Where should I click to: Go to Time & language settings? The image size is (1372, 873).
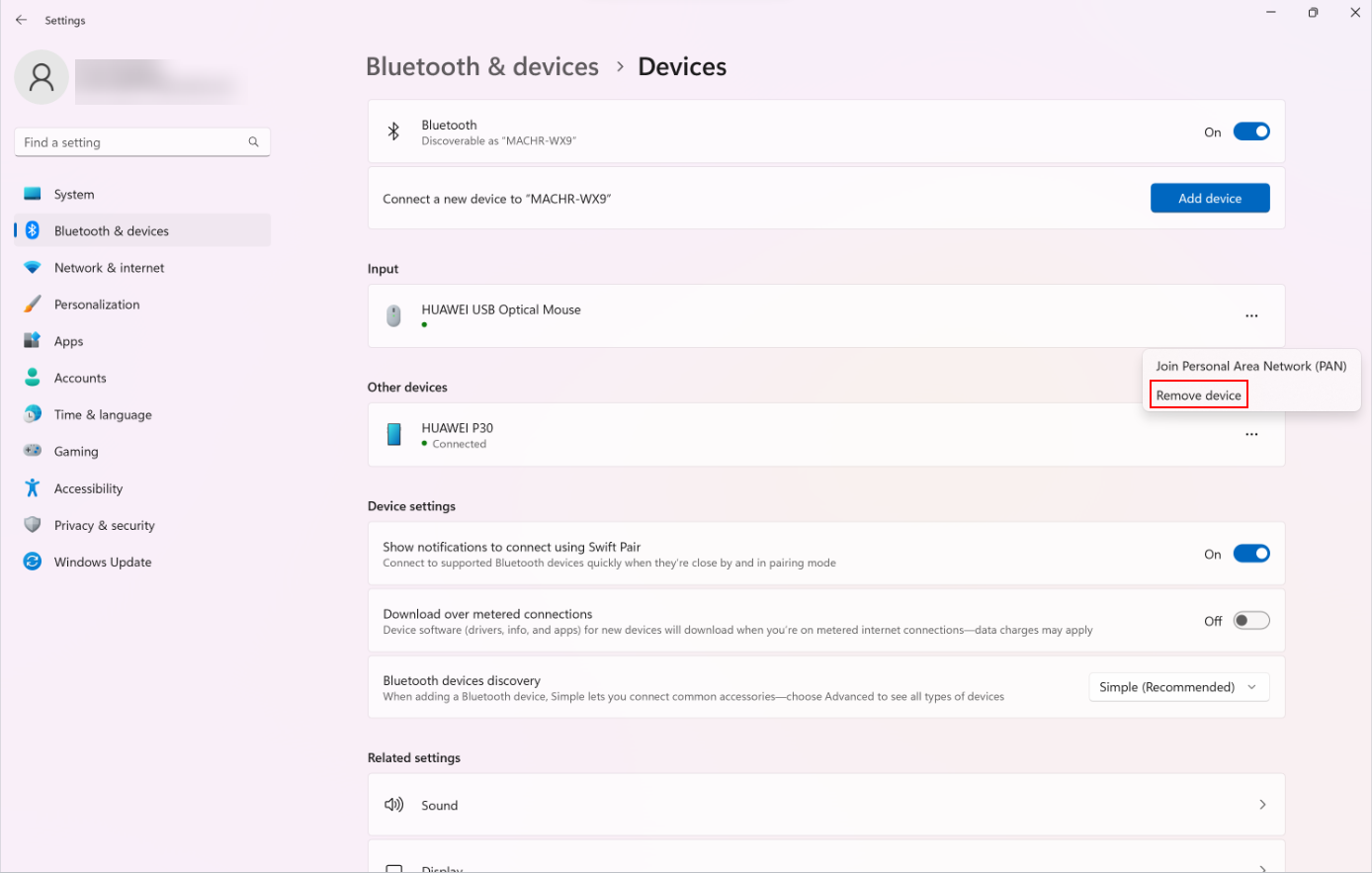[142, 414]
